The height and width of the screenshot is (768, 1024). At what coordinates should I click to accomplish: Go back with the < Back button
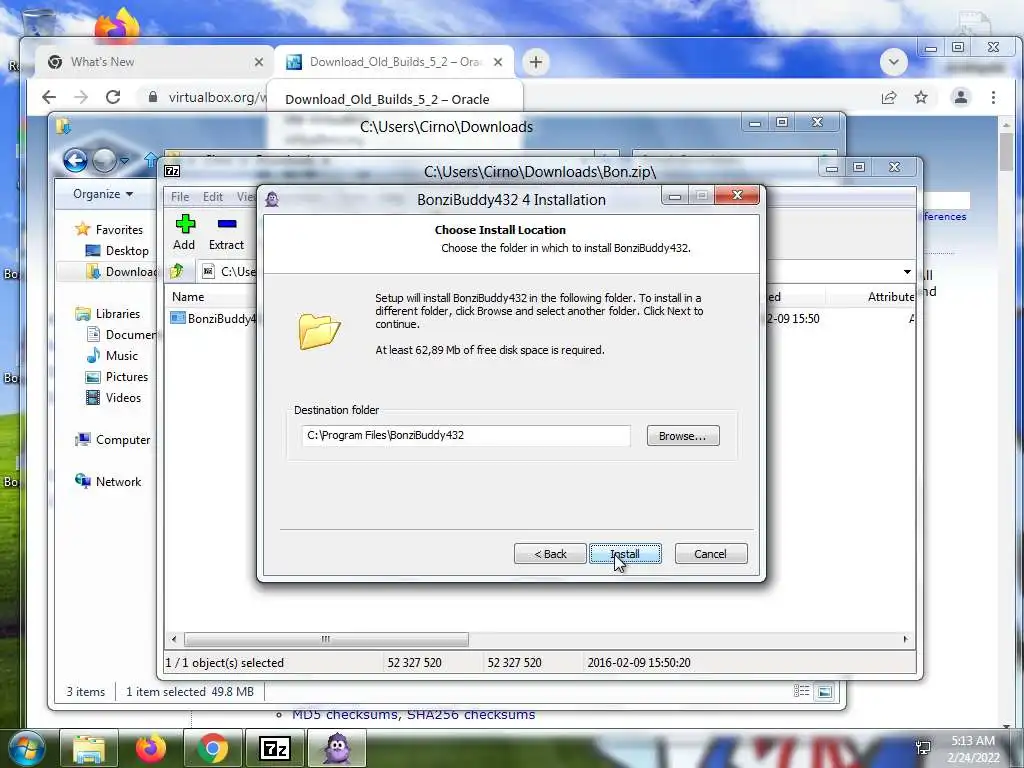pyautogui.click(x=550, y=554)
